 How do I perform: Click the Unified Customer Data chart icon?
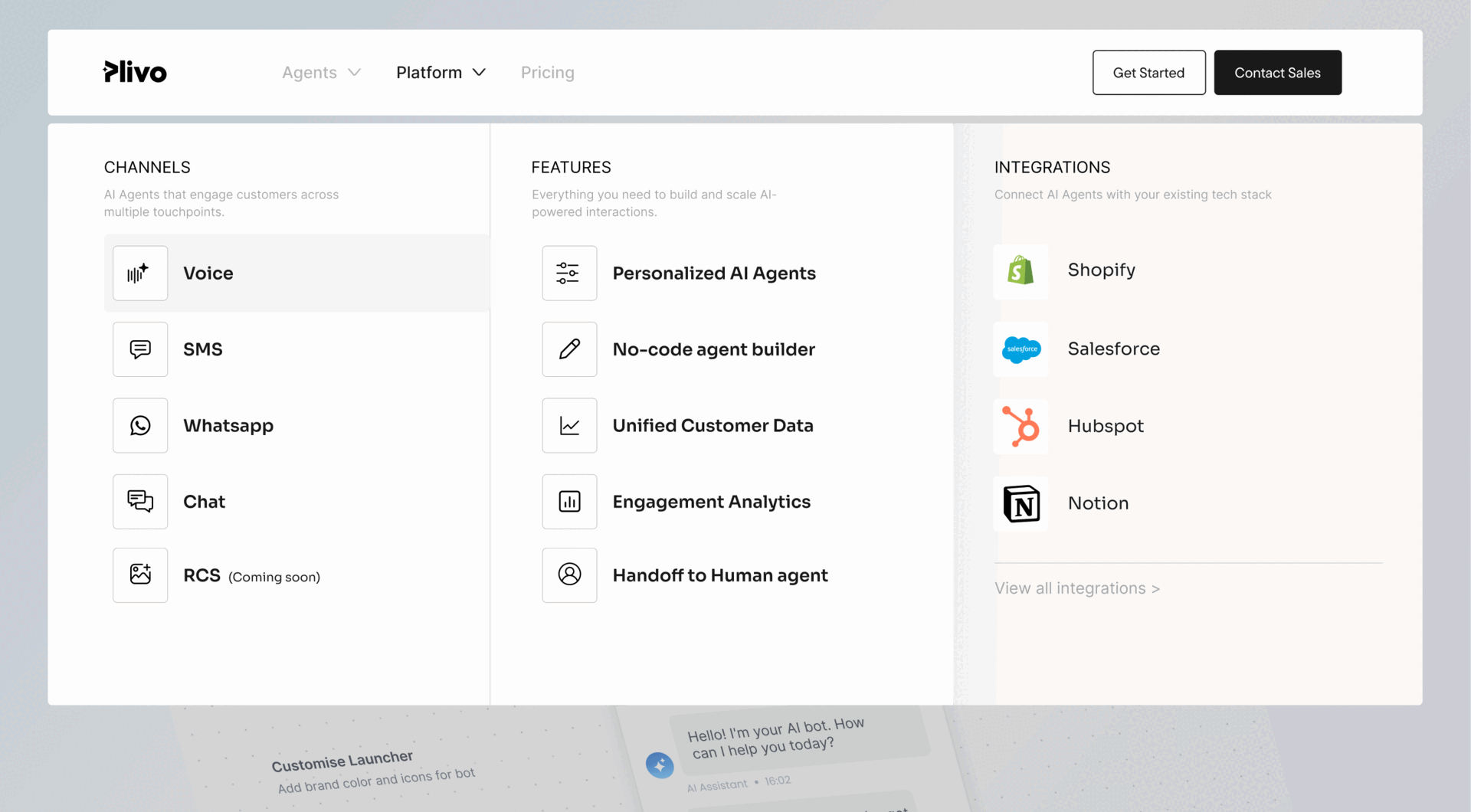pos(568,425)
